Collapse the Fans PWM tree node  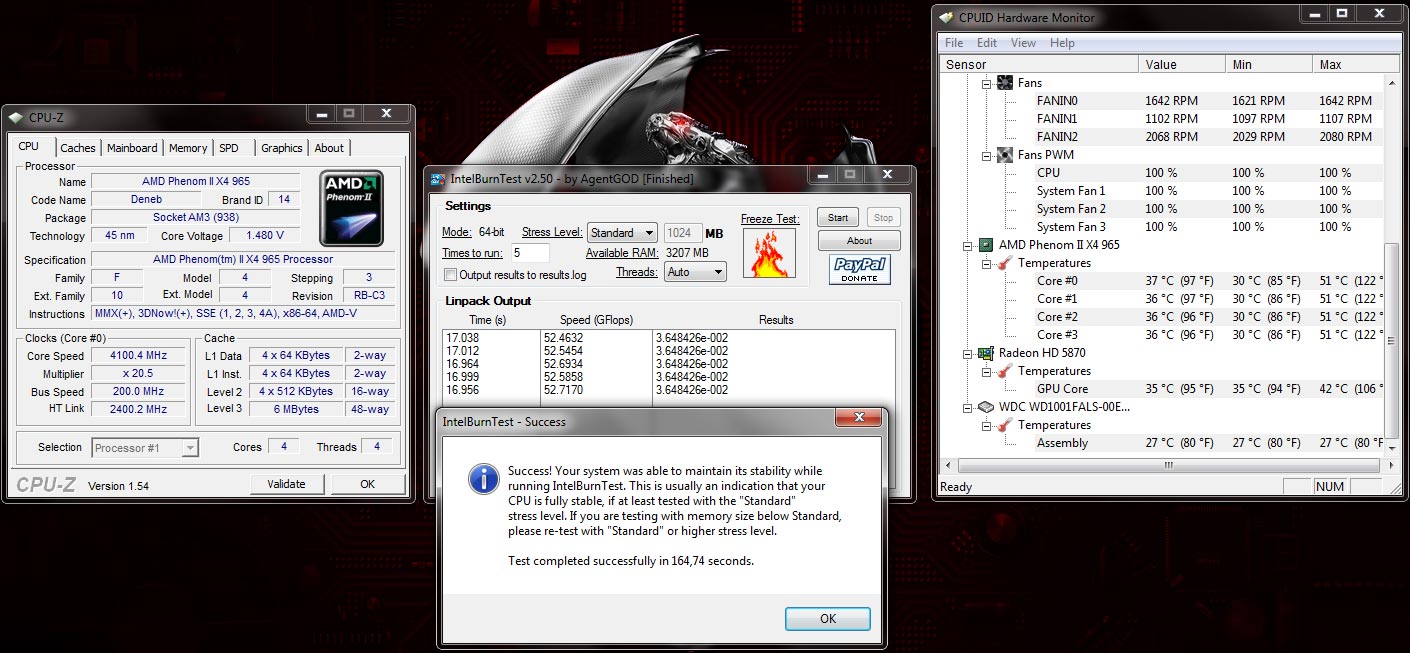[x=986, y=155]
